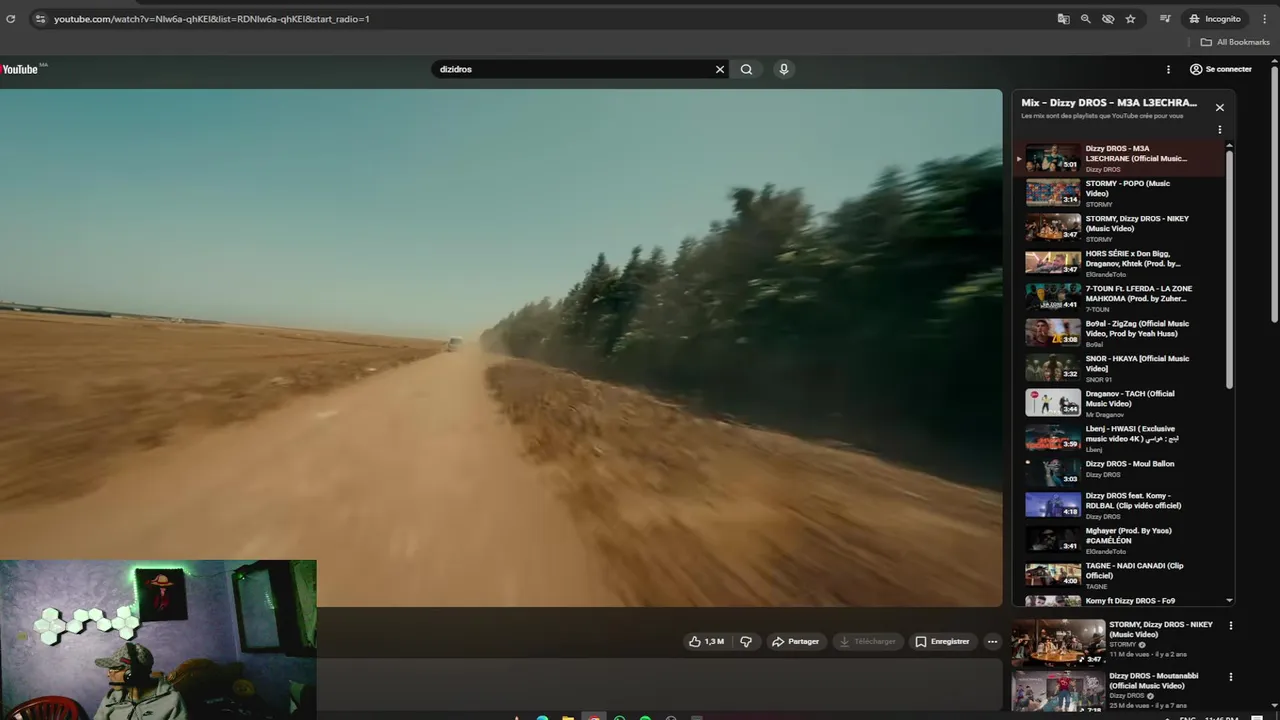Open options for the recommended NIKEY video
This screenshot has height=720, width=1280.
tap(1231, 626)
